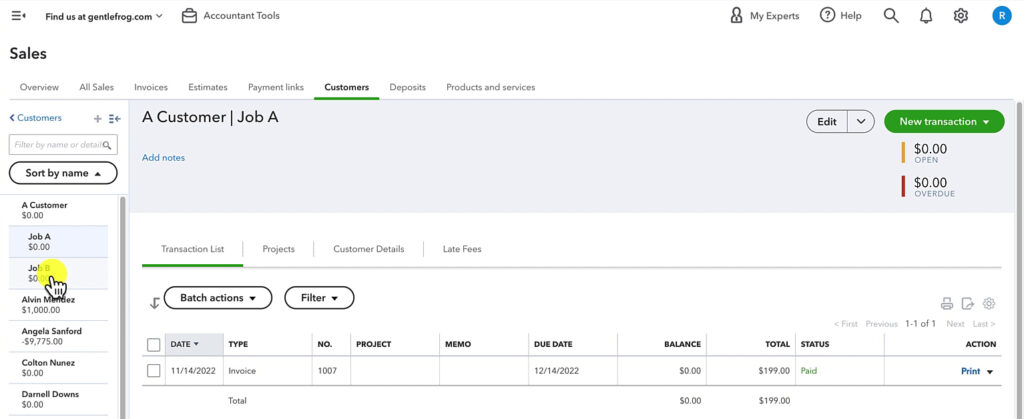Viewport: 1024px width, 419px height.
Task: Tick the checkbox for invoice 1007
Action: pyautogui.click(x=153, y=371)
